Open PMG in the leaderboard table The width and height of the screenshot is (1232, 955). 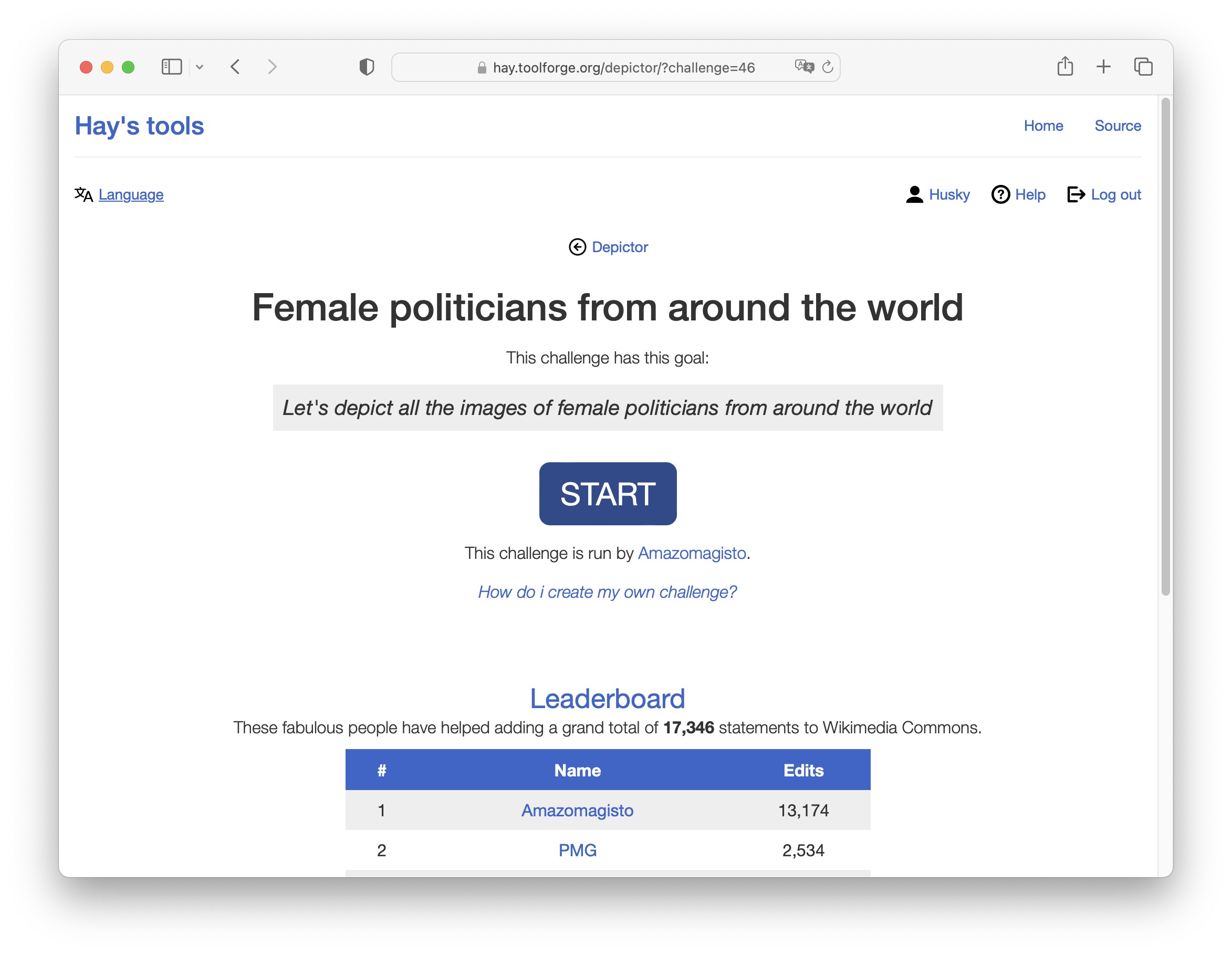click(x=578, y=850)
